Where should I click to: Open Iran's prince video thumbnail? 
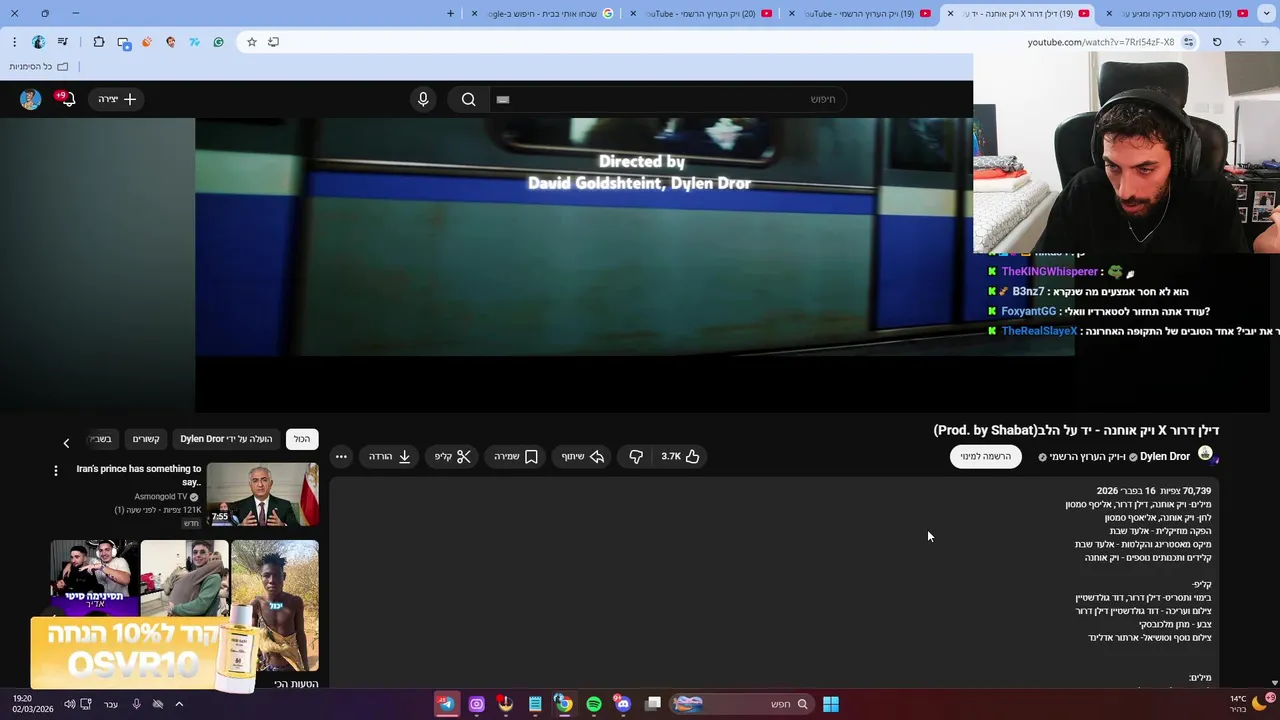[x=263, y=494]
